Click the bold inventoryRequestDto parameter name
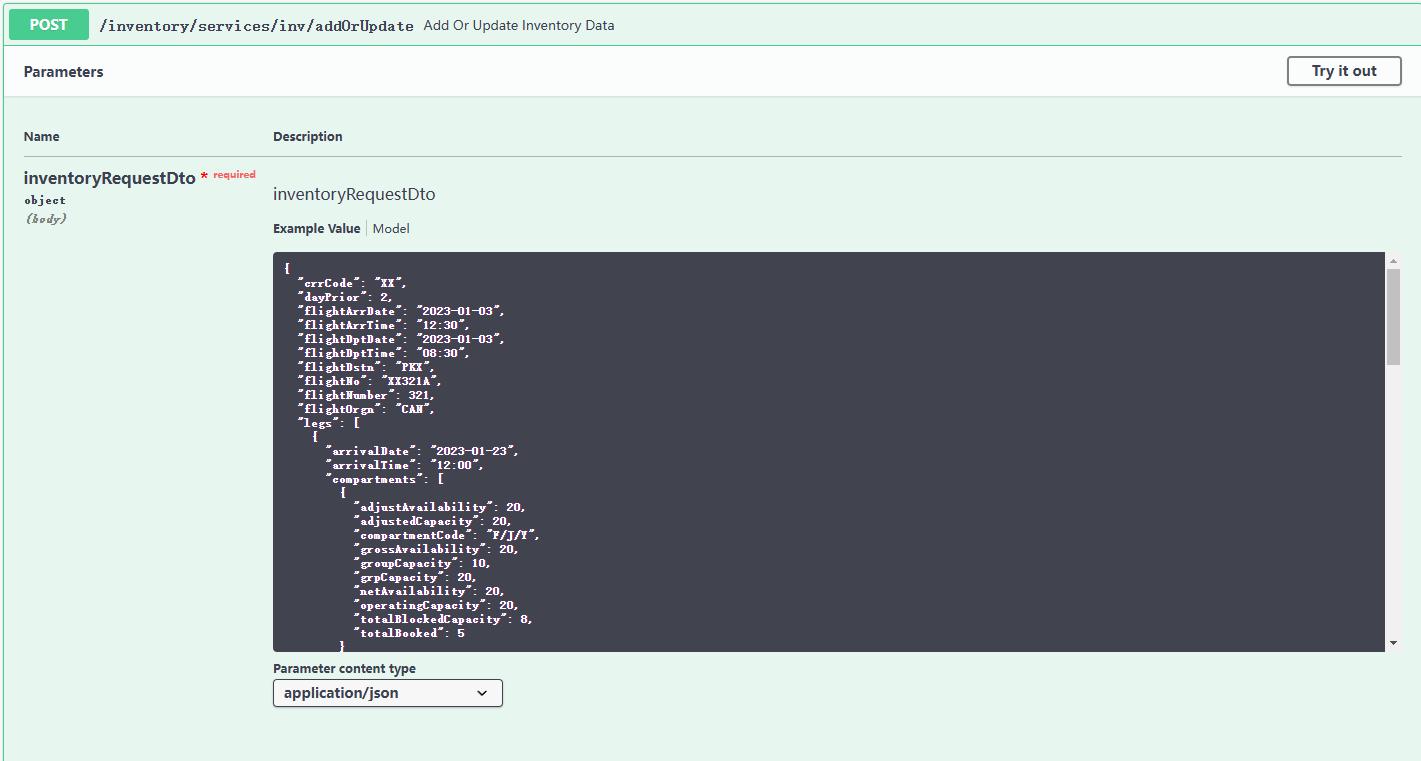 109,178
